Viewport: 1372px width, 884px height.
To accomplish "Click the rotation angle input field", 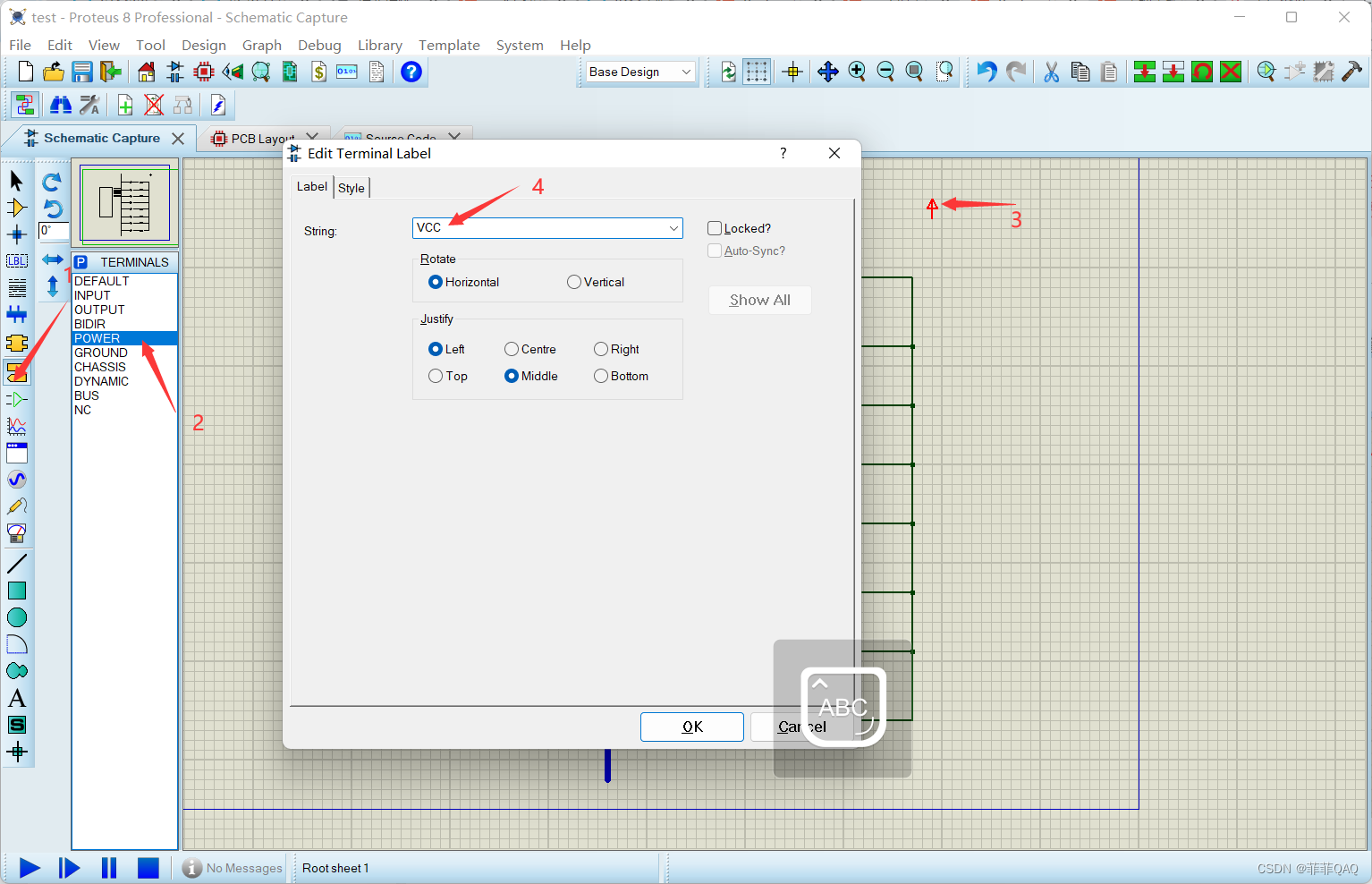I will (x=54, y=231).
